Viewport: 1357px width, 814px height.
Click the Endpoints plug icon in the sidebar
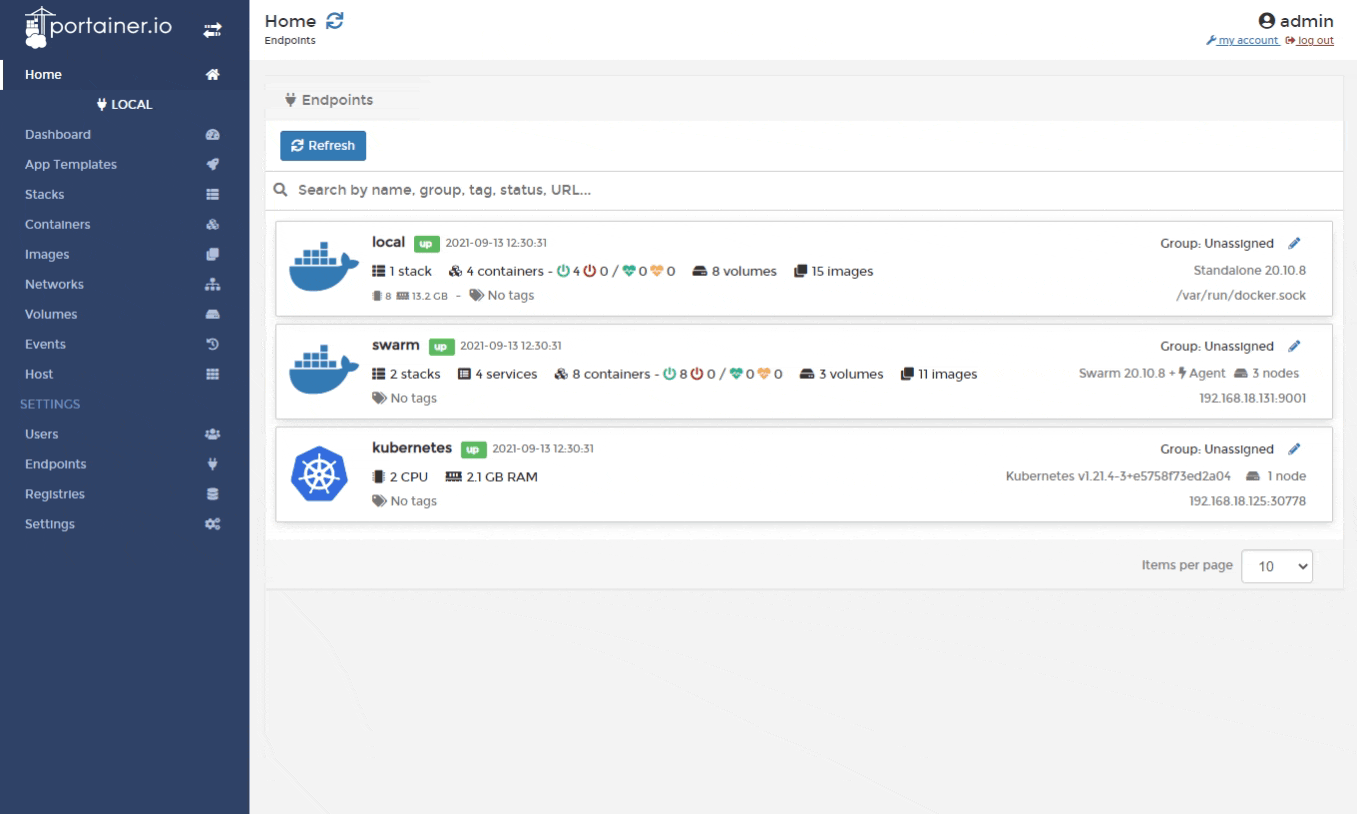[x=212, y=465]
